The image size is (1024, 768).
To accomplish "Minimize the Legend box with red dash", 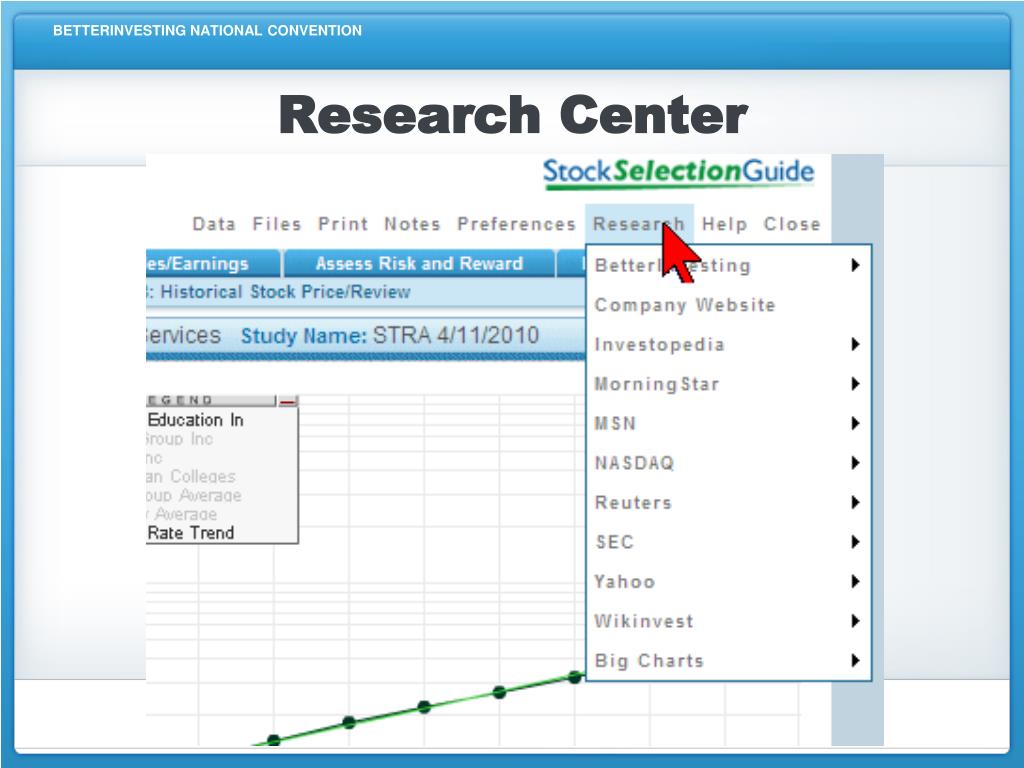I will coord(288,400).
